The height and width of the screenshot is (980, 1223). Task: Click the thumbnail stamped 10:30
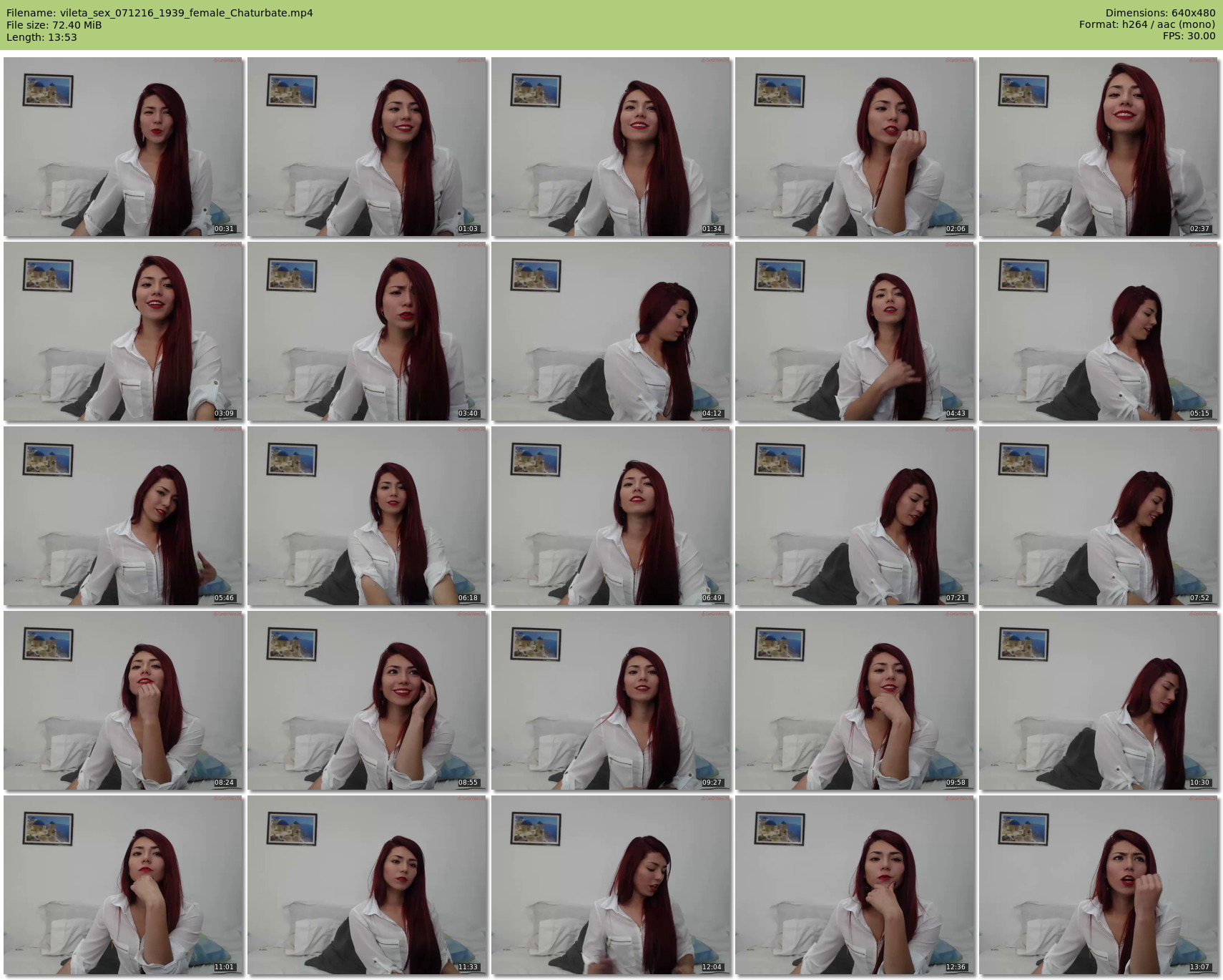1099,700
